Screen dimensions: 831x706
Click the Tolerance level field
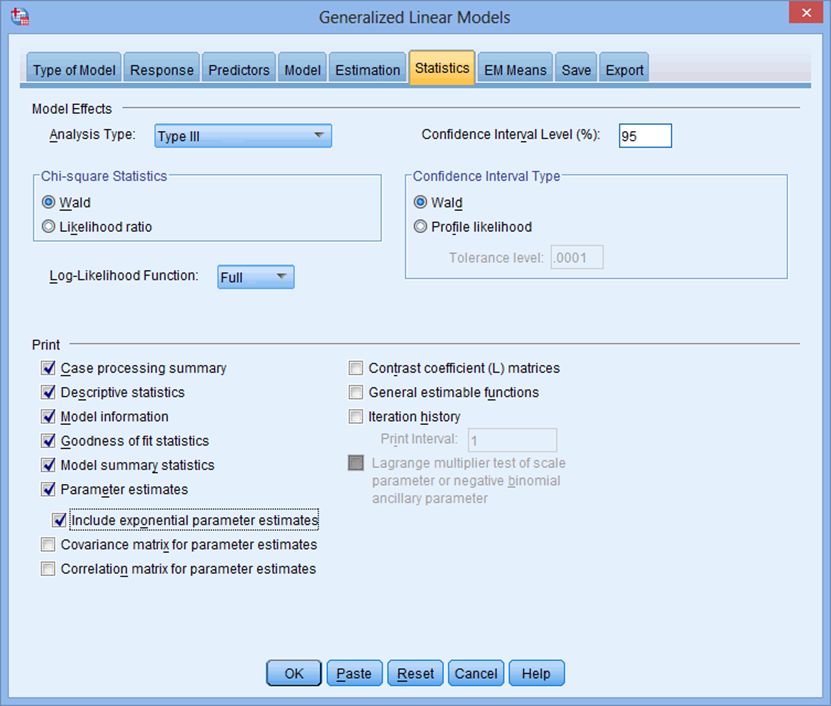[577, 258]
